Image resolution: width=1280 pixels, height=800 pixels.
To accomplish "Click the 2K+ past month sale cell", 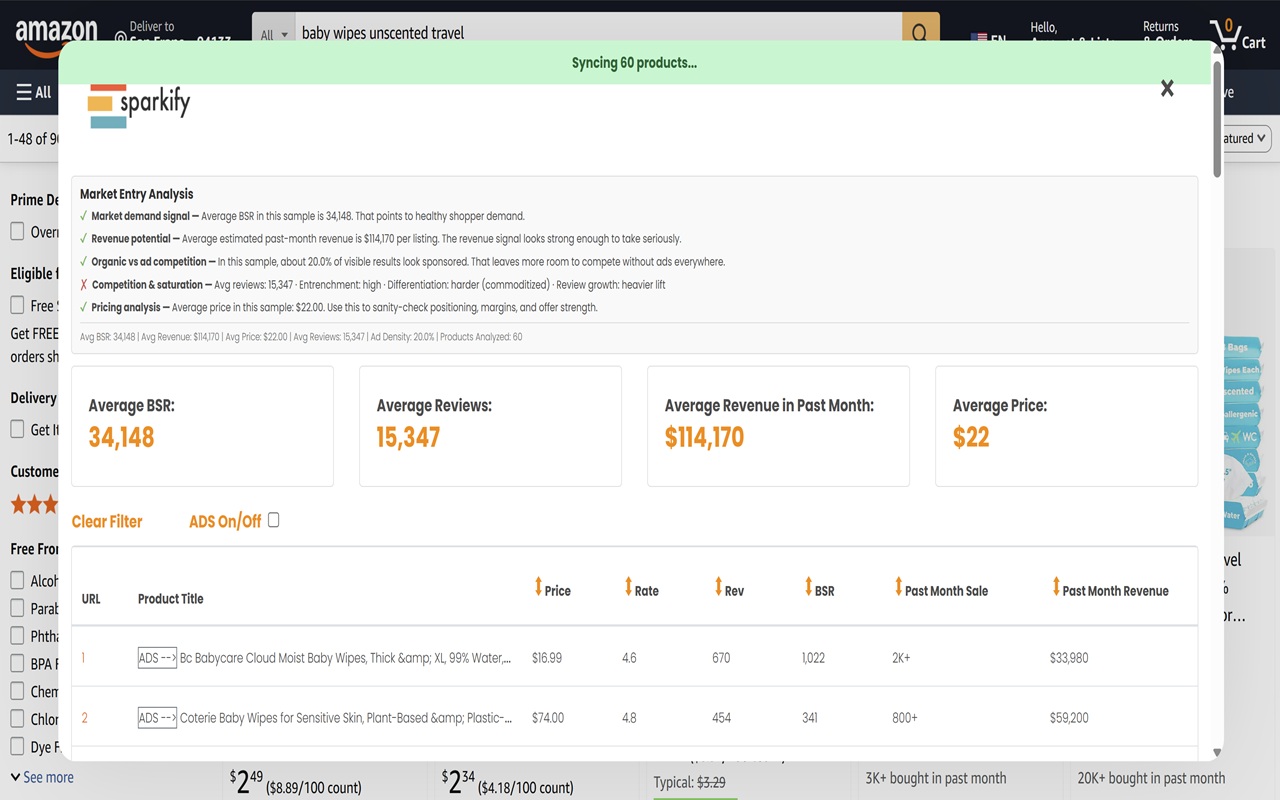I will [x=901, y=658].
